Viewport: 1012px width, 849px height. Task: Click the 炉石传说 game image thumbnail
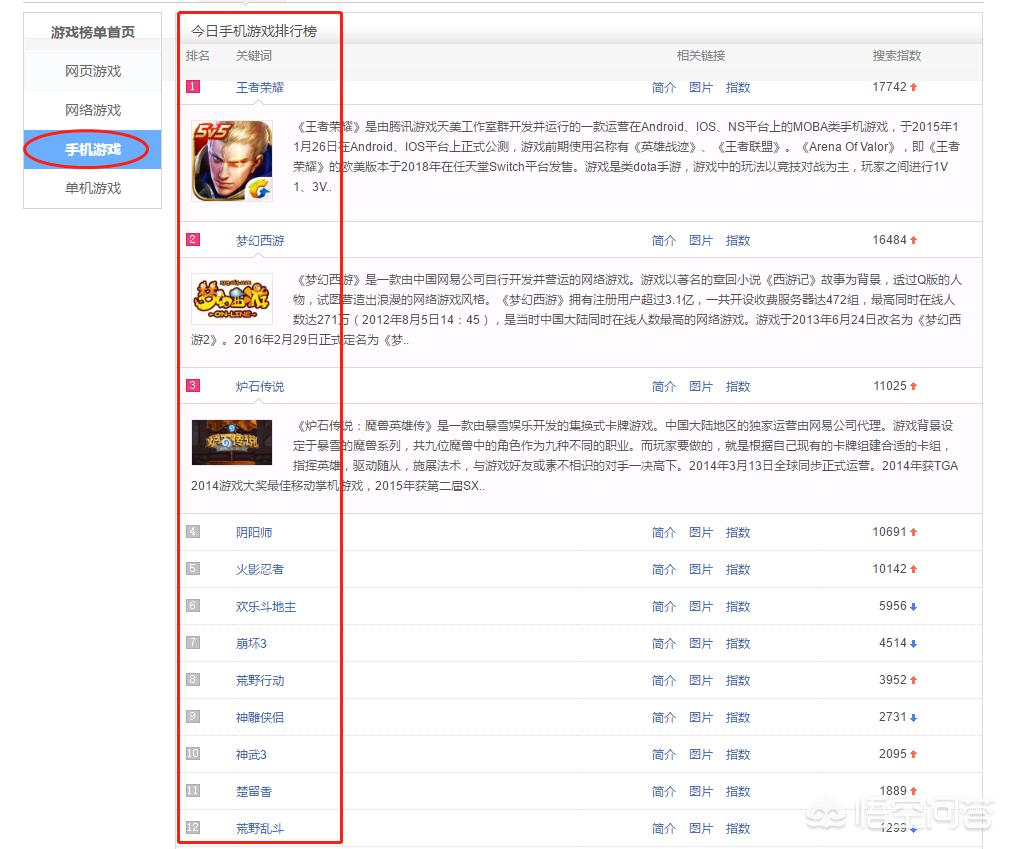coord(232,442)
